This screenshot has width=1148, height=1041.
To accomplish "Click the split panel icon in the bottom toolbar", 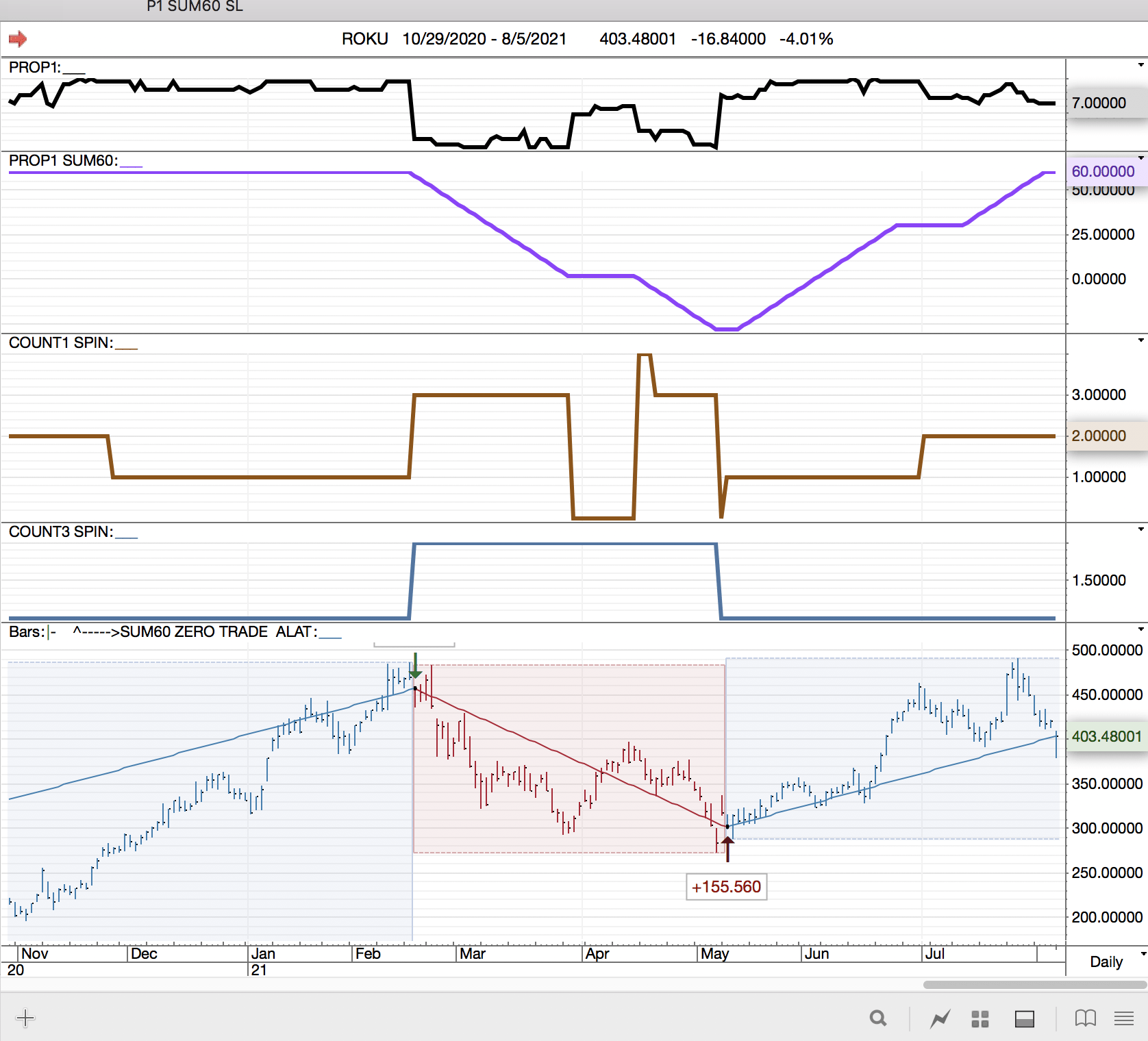I will click(x=1025, y=1019).
